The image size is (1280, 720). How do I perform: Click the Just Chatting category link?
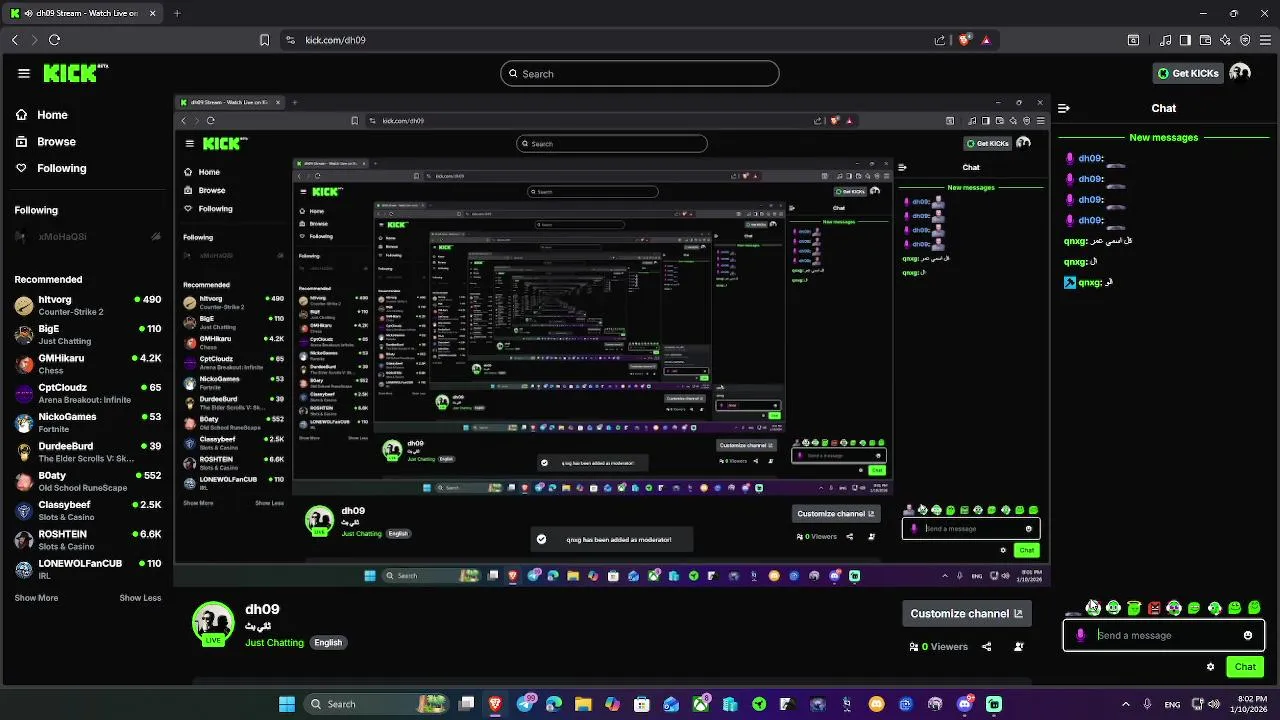tap(274, 642)
